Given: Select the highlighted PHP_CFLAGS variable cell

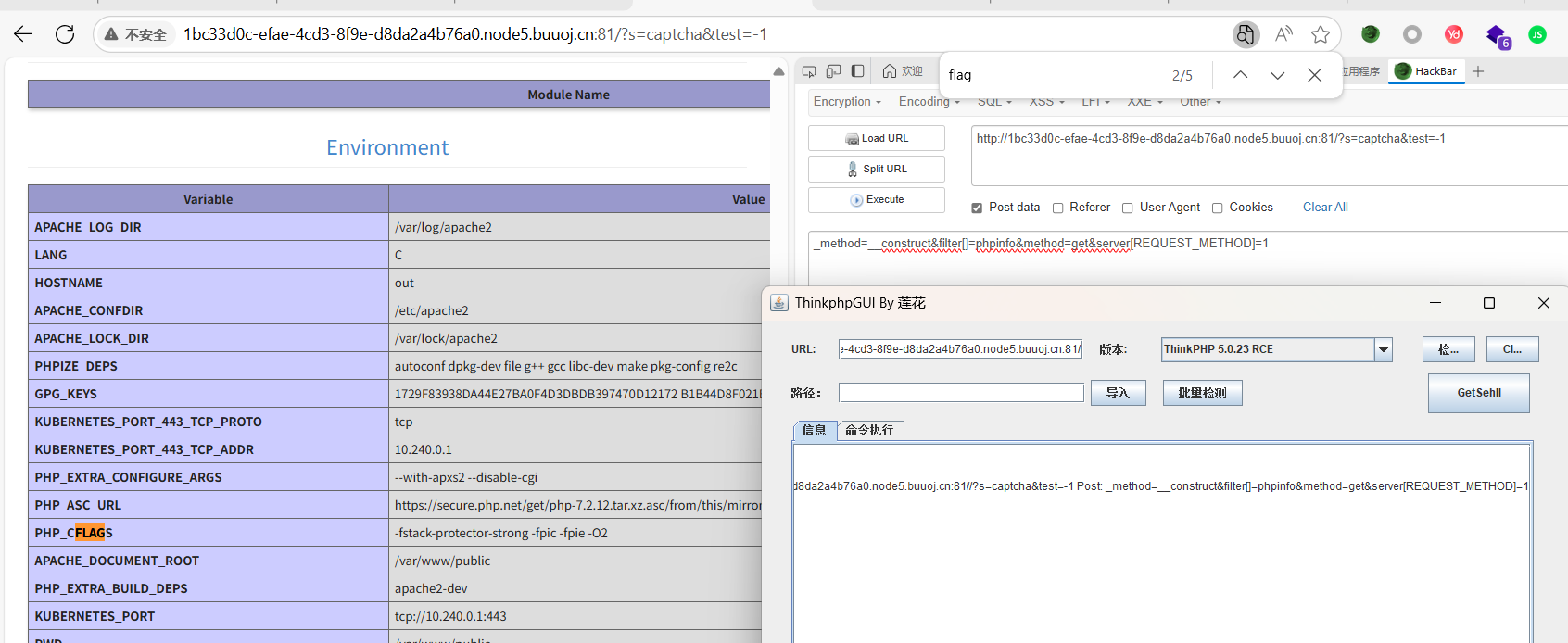Looking at the screenshot, I should click(x=209, y=533).
